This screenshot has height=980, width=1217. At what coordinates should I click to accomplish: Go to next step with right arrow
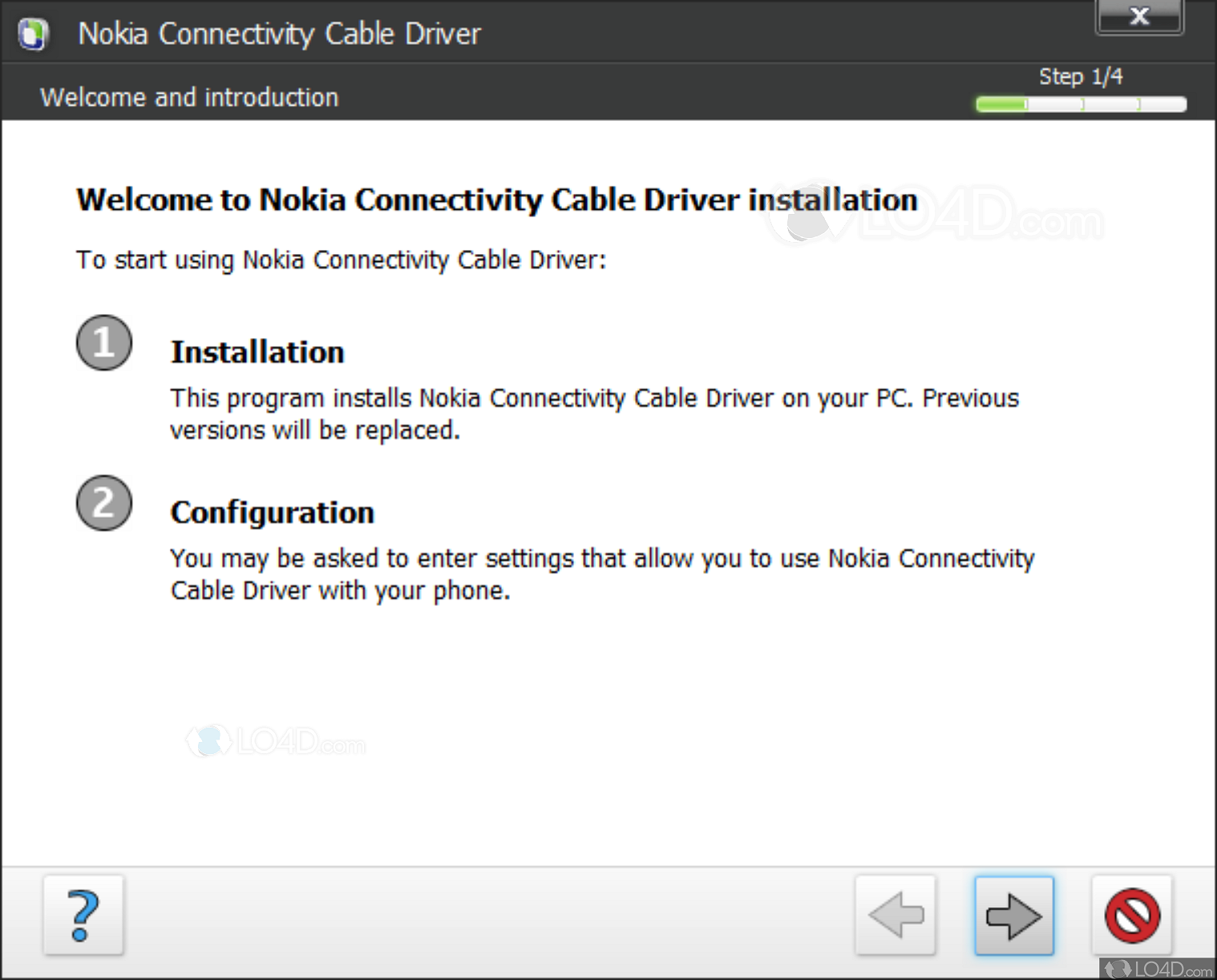tap(1013, 915)
